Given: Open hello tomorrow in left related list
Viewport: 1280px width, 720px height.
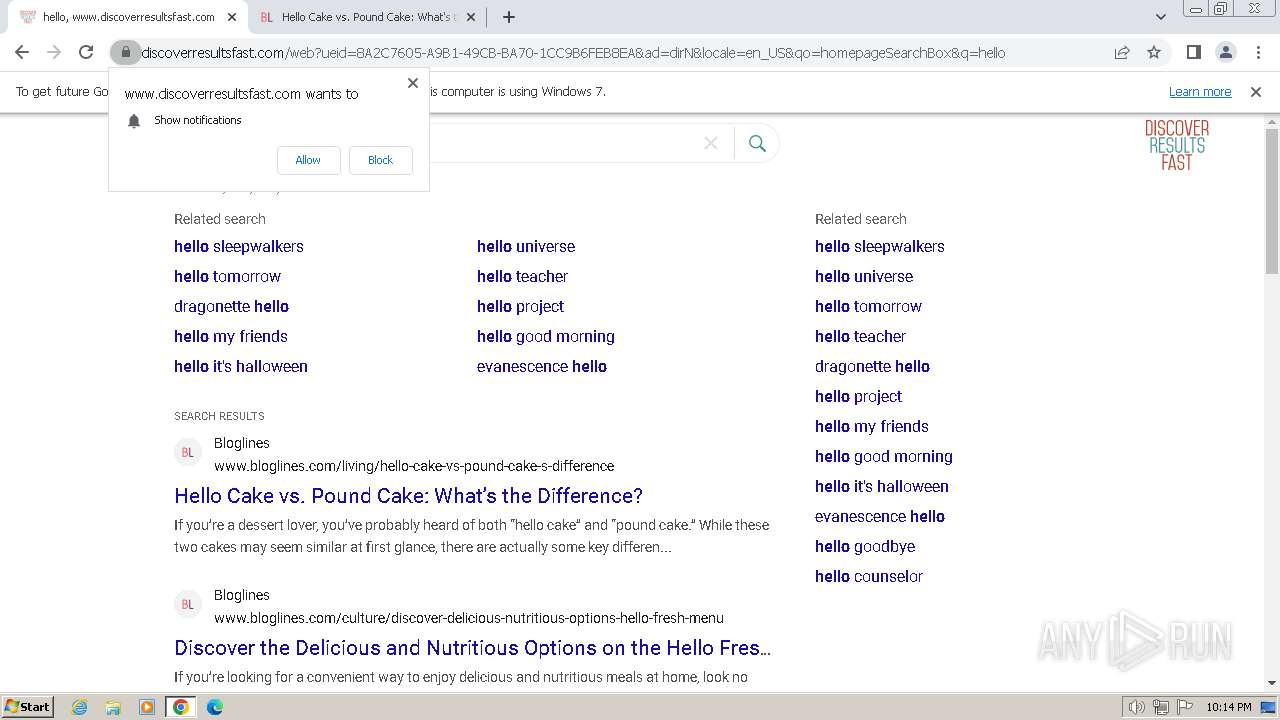Looking at the screenshot, I should click(x=227, y=276).
